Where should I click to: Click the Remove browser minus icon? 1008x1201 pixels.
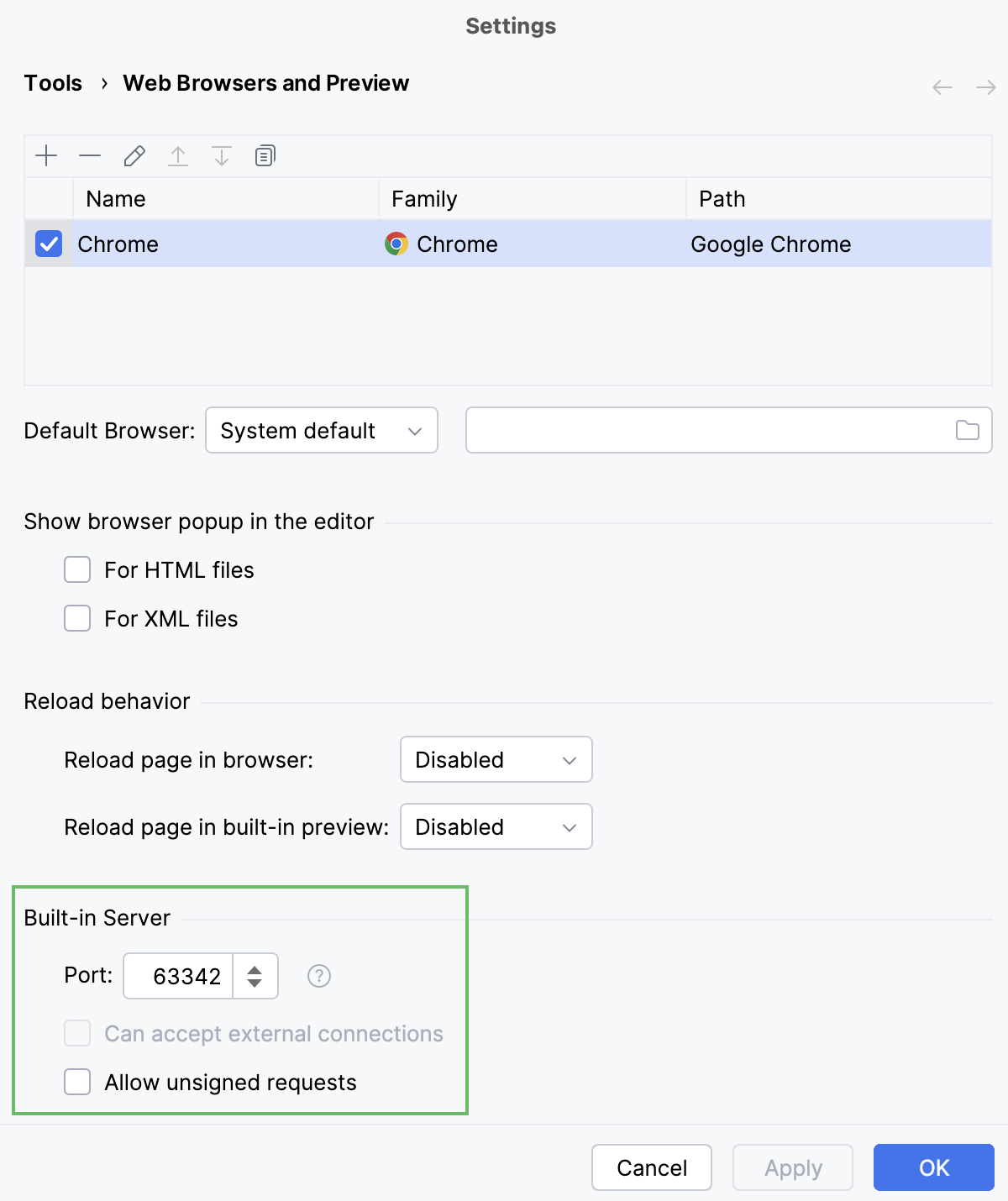90,156
